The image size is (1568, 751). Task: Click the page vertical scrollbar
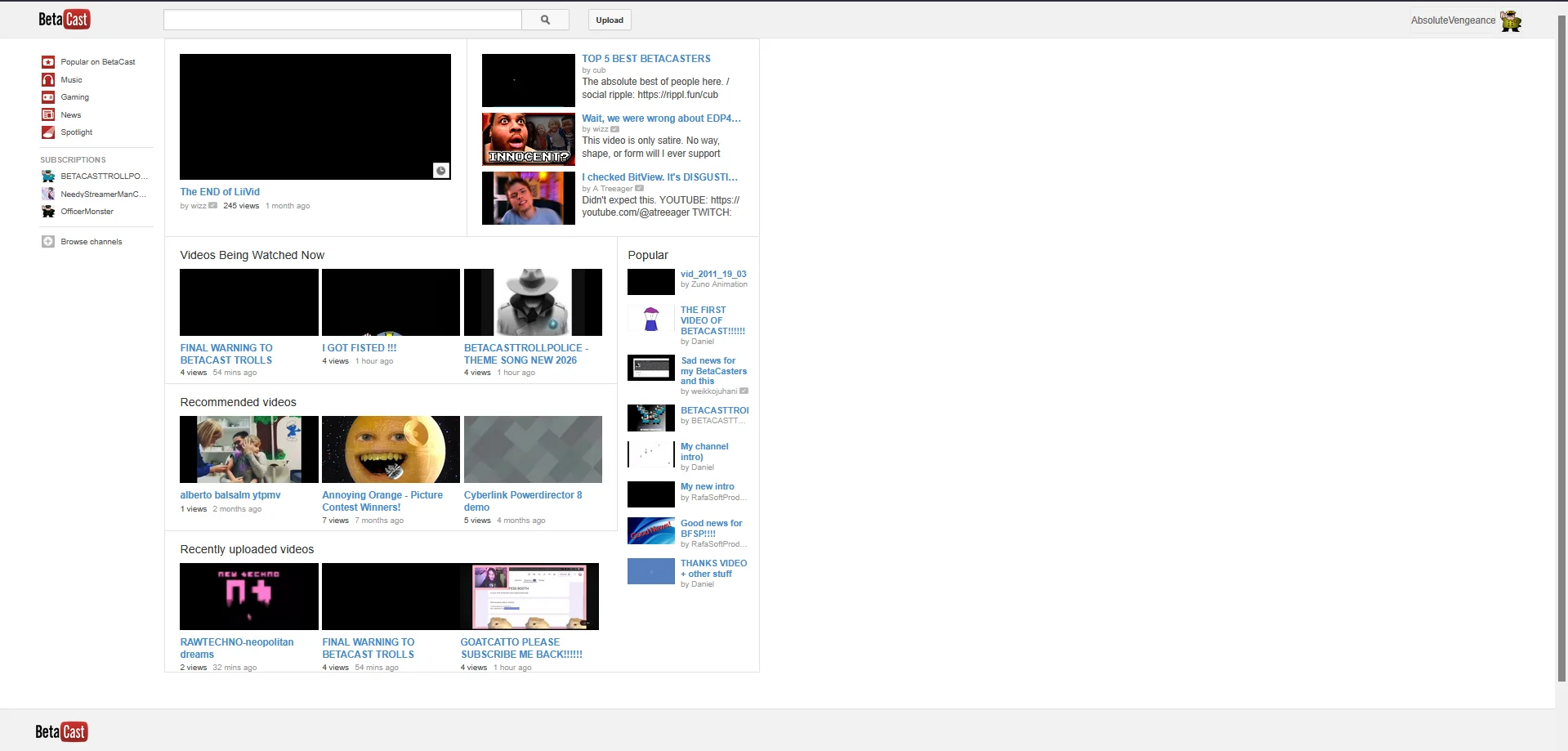point(1561,349)
